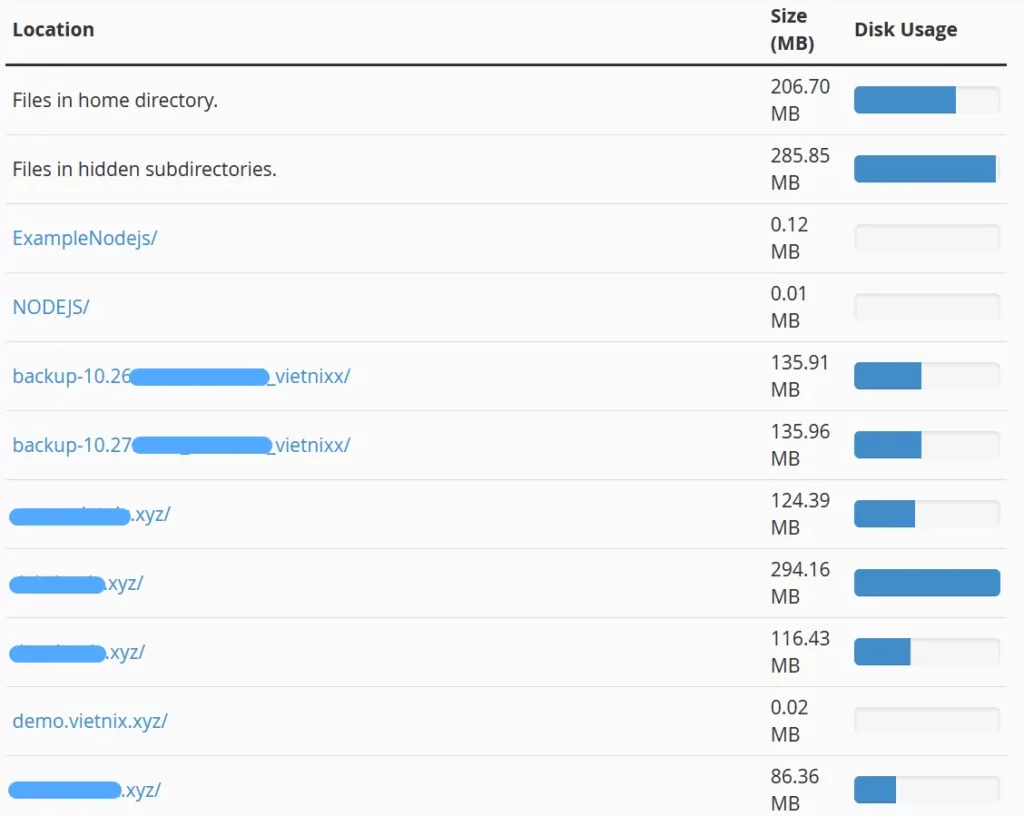Image resolution: width=1024 pixels, height=816 pixels.
Task: Click the usage bar showing 116.43 MB
Action: (926, 651)
